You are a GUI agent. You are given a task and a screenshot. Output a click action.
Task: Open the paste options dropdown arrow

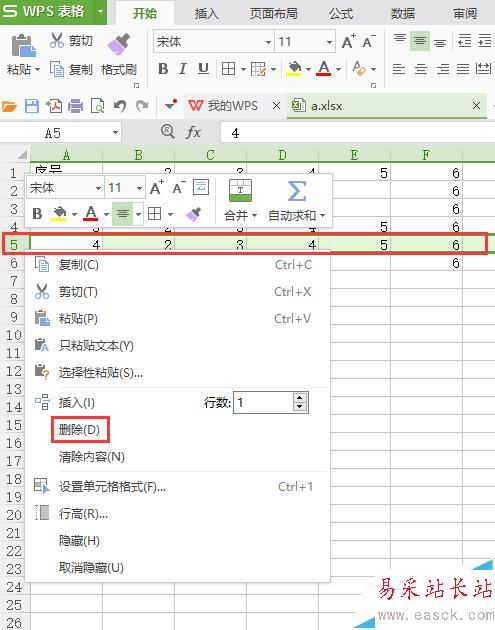(x=37, y=70)
